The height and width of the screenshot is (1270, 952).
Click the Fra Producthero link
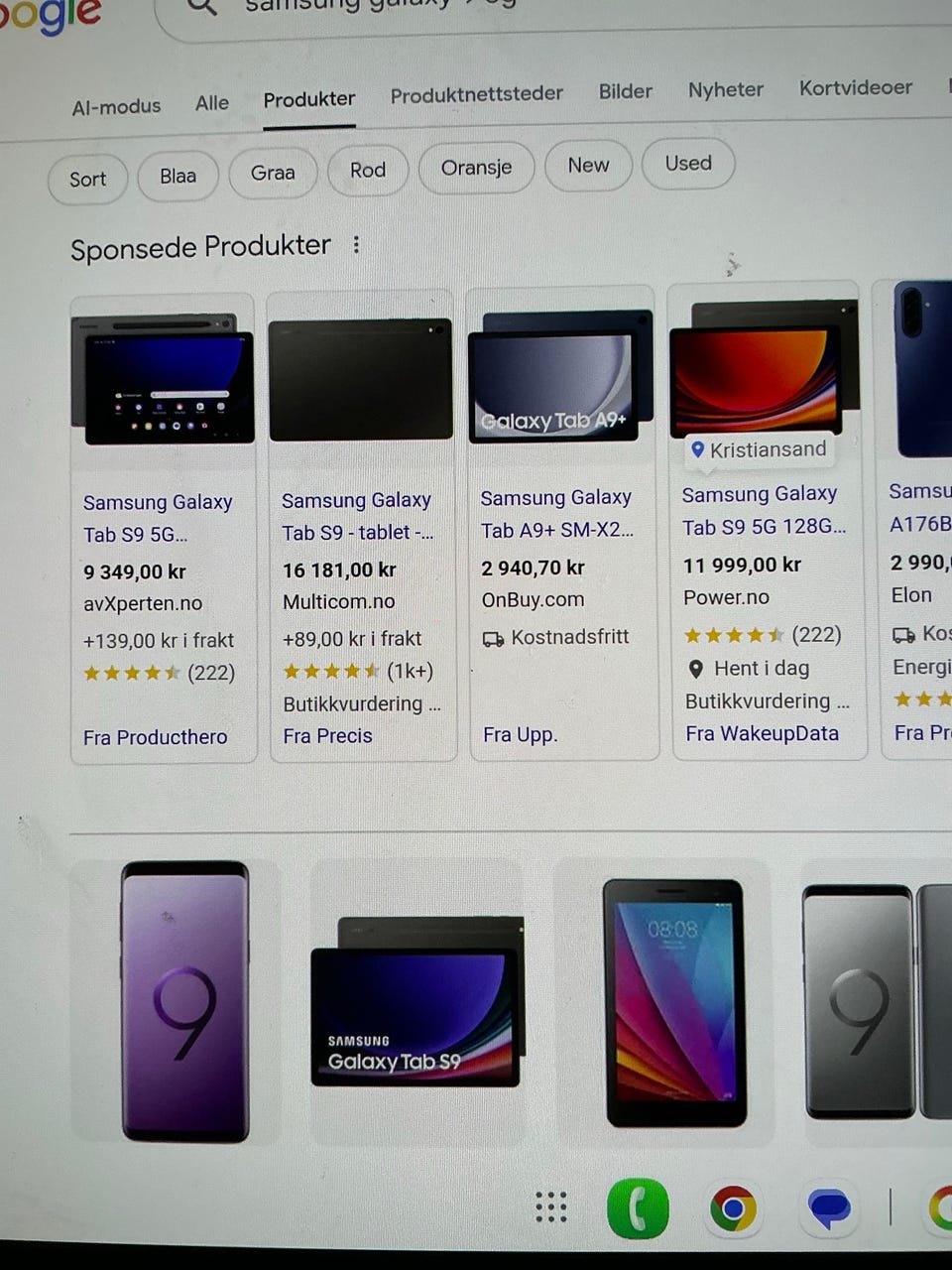coord(155,737)
